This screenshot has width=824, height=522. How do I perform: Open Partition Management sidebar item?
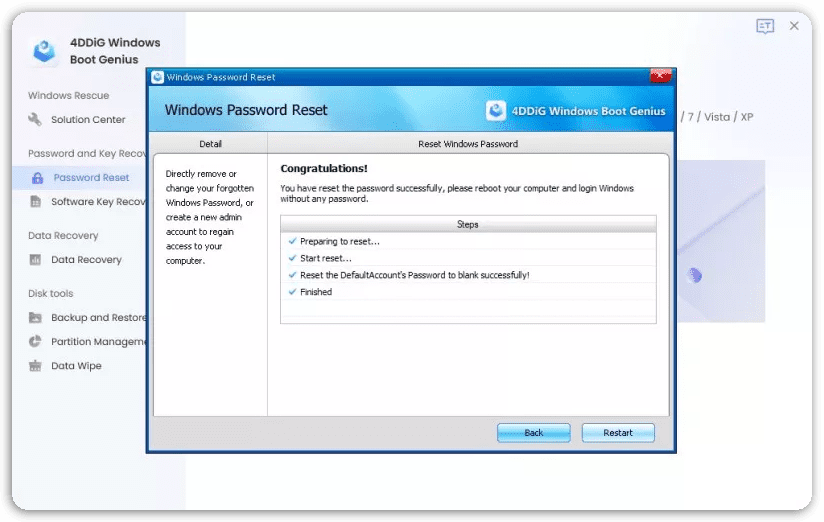point(98,341)
